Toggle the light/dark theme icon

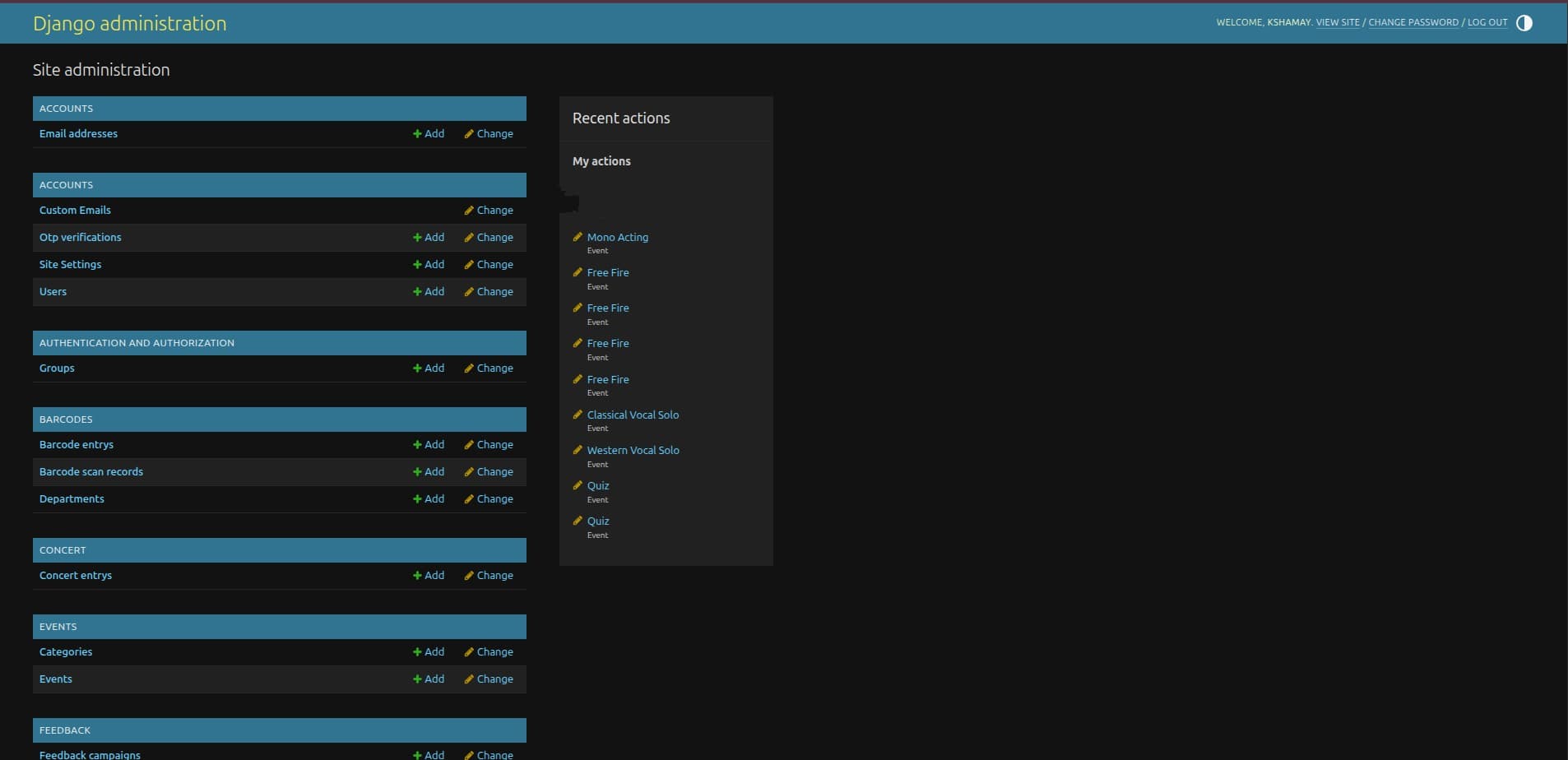tap(1524, 23)
